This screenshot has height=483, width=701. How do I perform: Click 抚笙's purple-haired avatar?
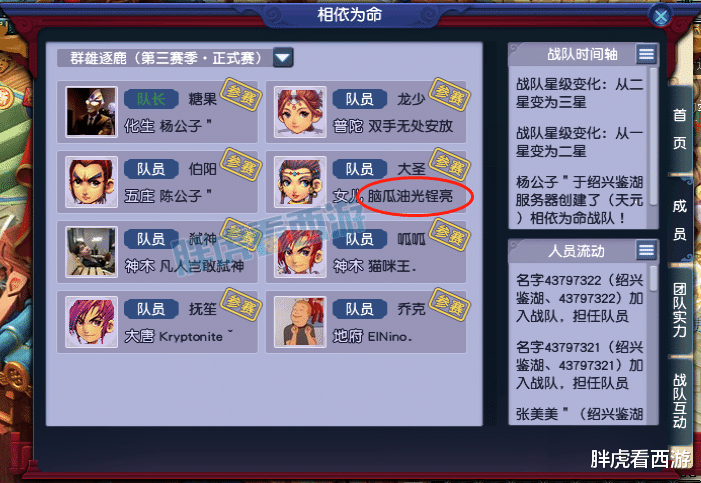[91, 322]
